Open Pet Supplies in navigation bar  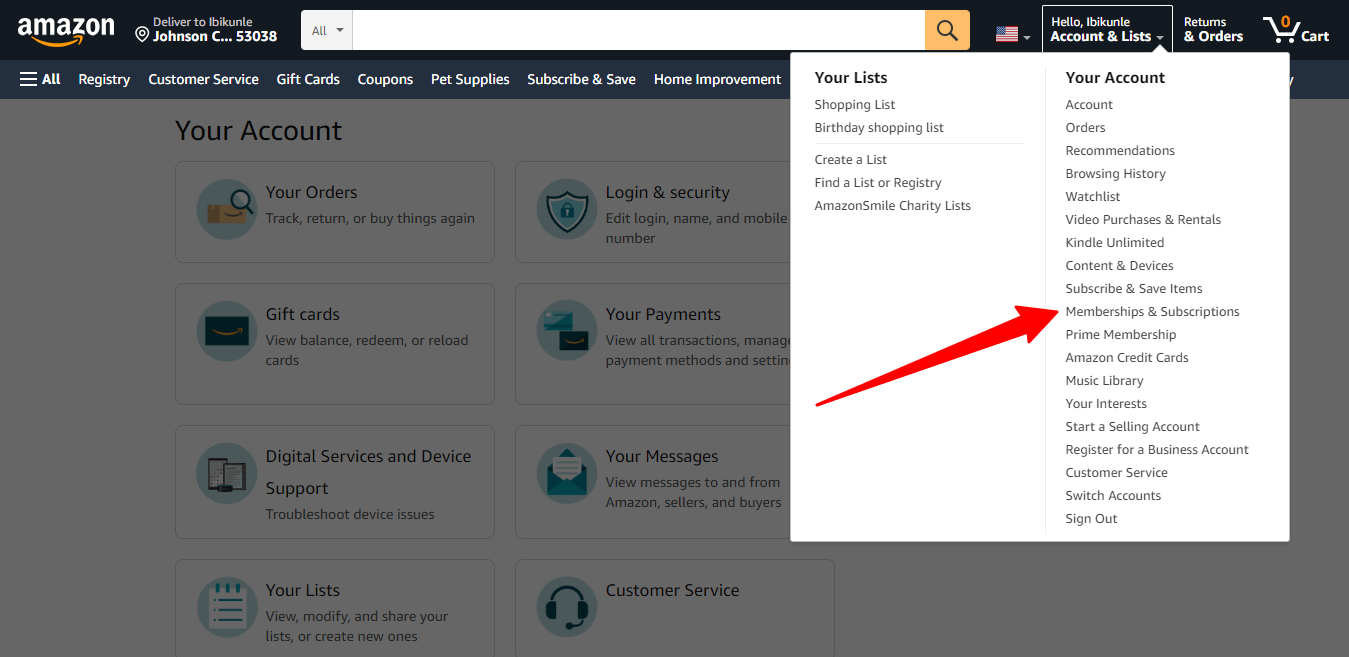point(470,79)
